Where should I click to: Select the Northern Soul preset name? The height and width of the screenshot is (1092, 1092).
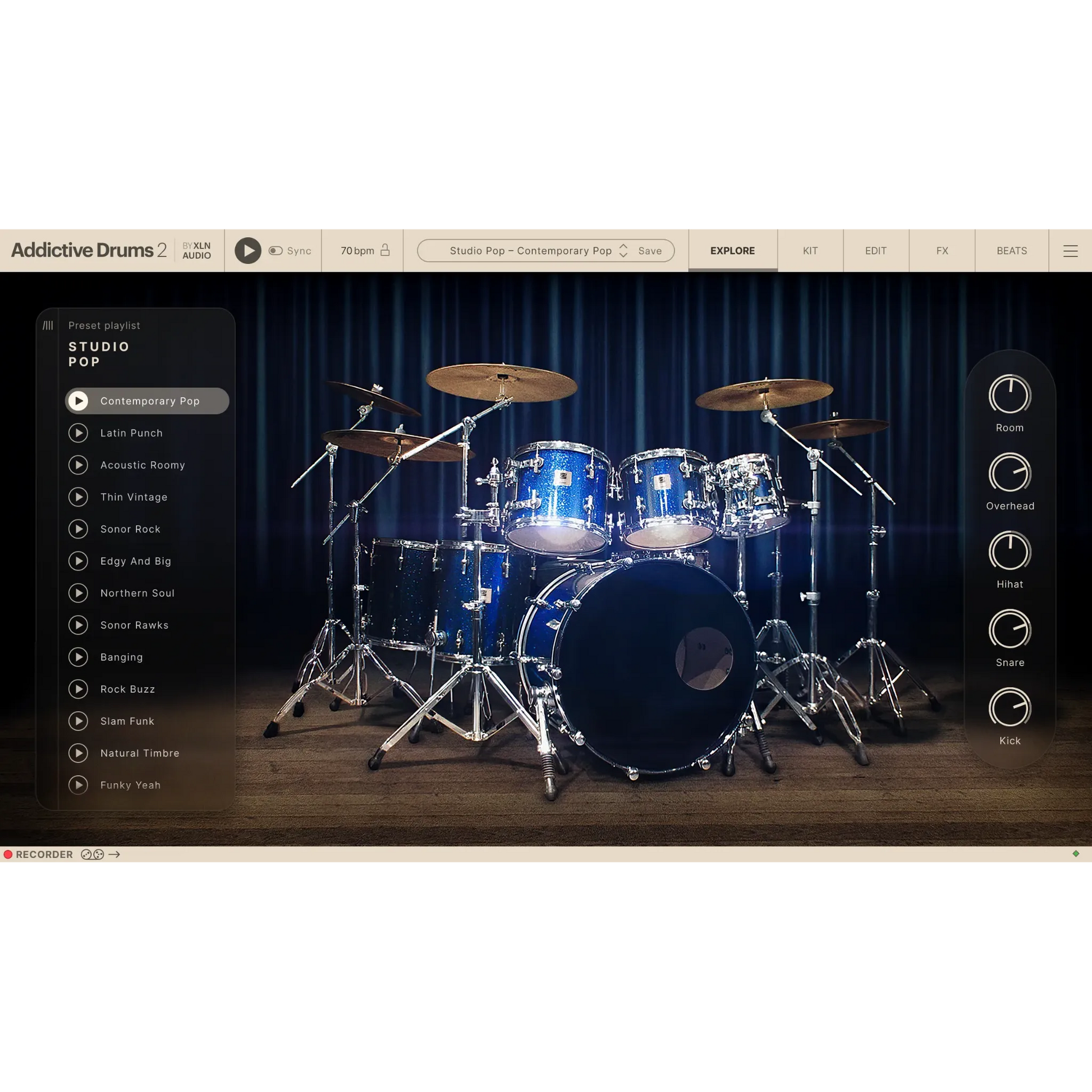137,593
